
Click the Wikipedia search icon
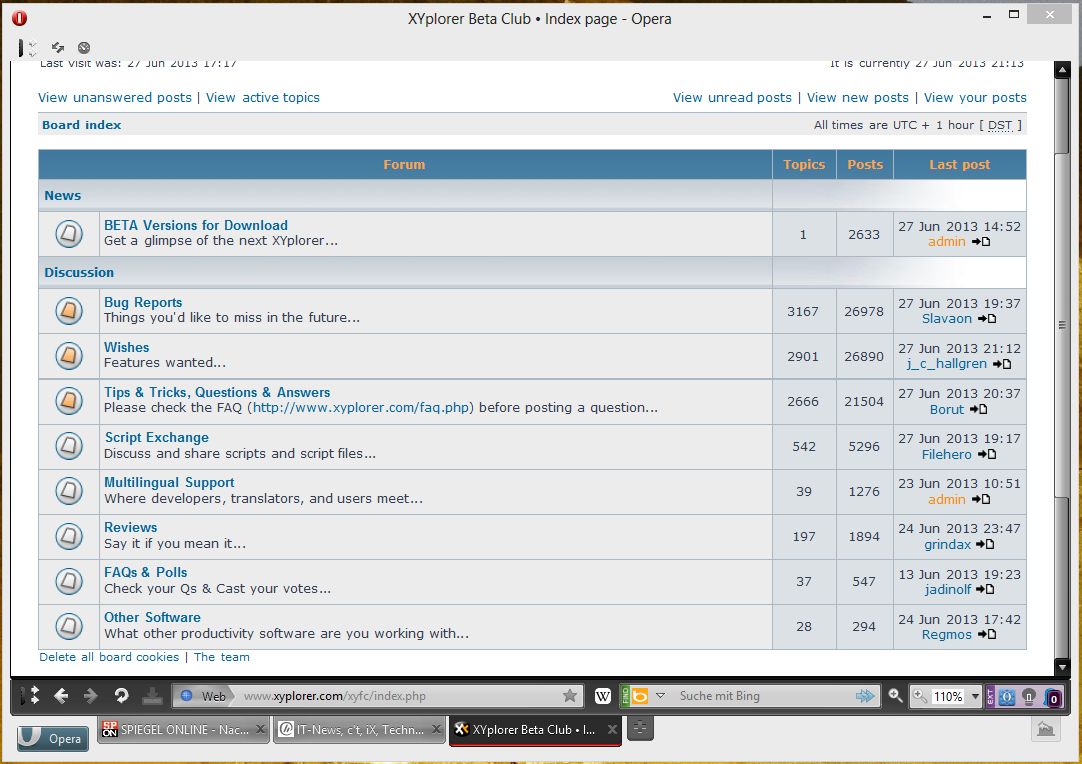click(603, 696)
